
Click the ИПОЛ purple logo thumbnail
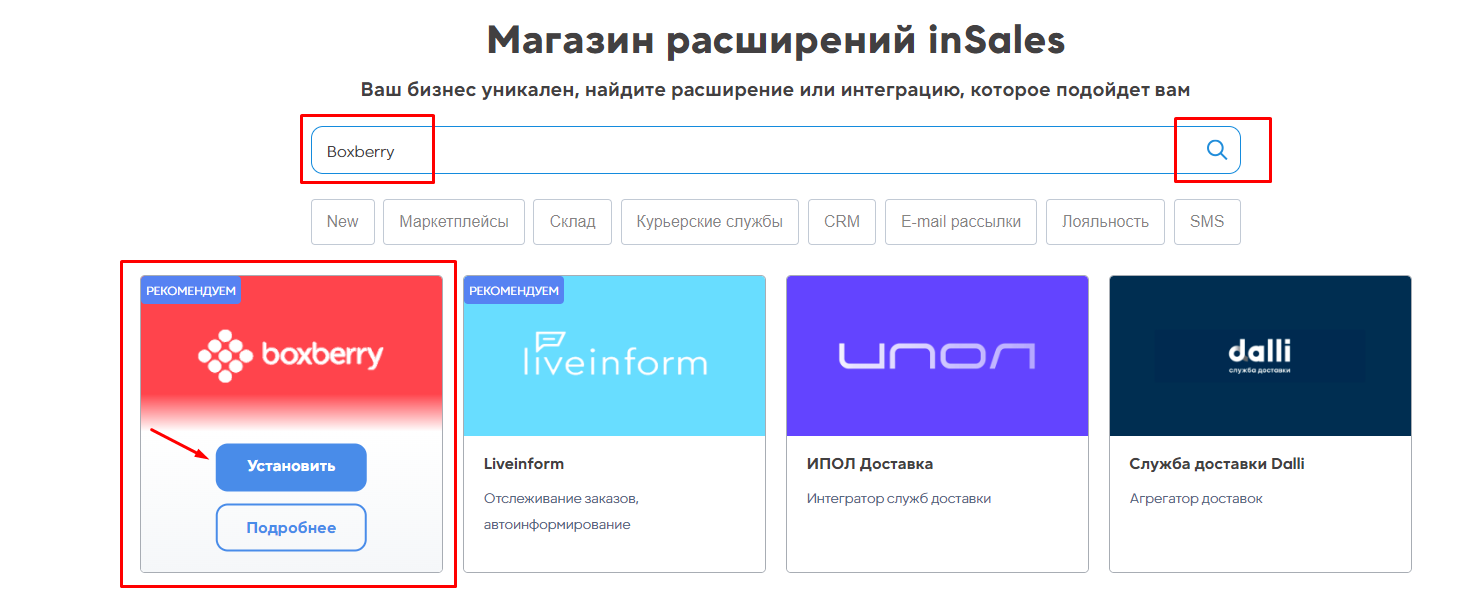point(937,356)
